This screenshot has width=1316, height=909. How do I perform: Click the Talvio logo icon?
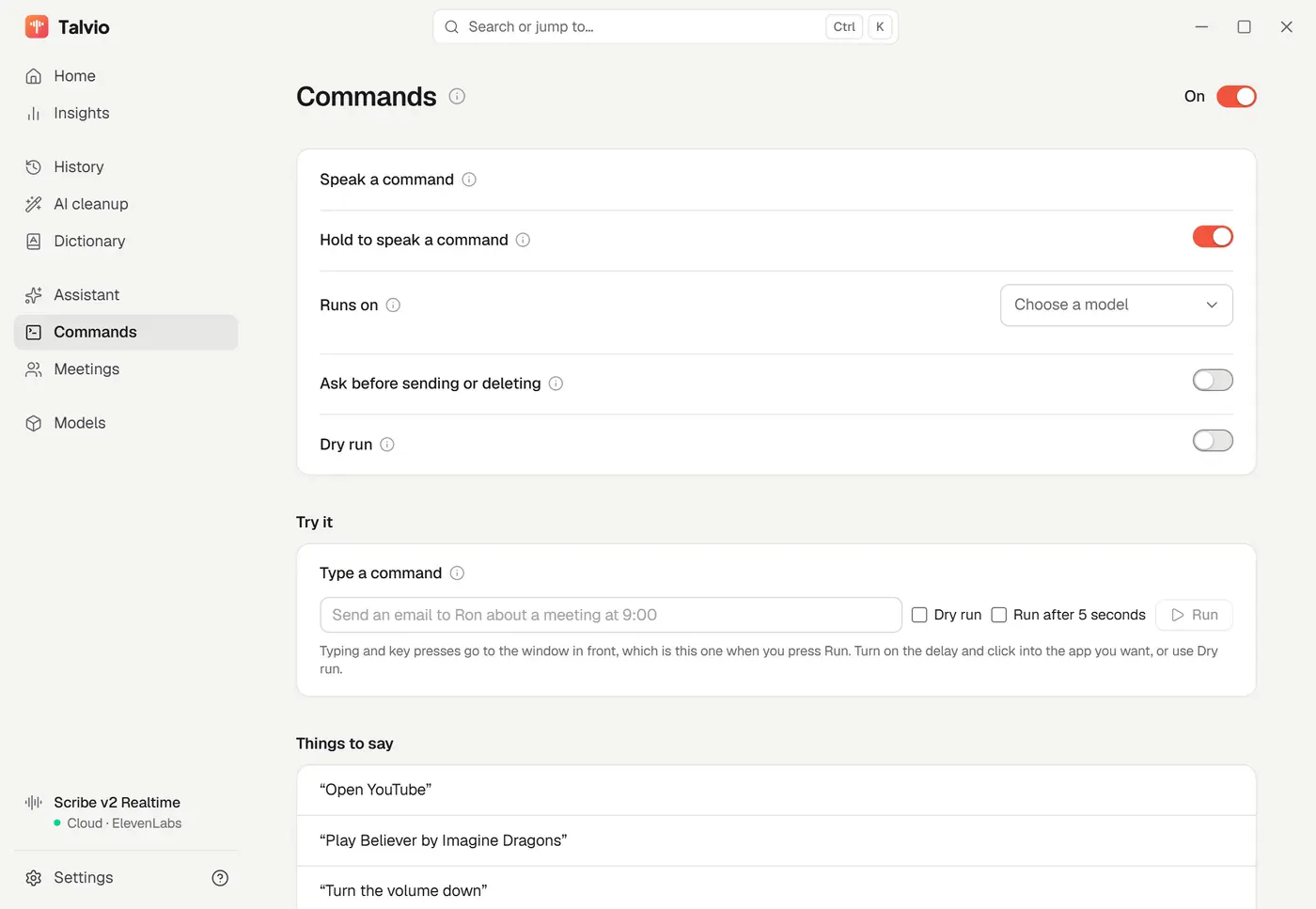point(37,26)
